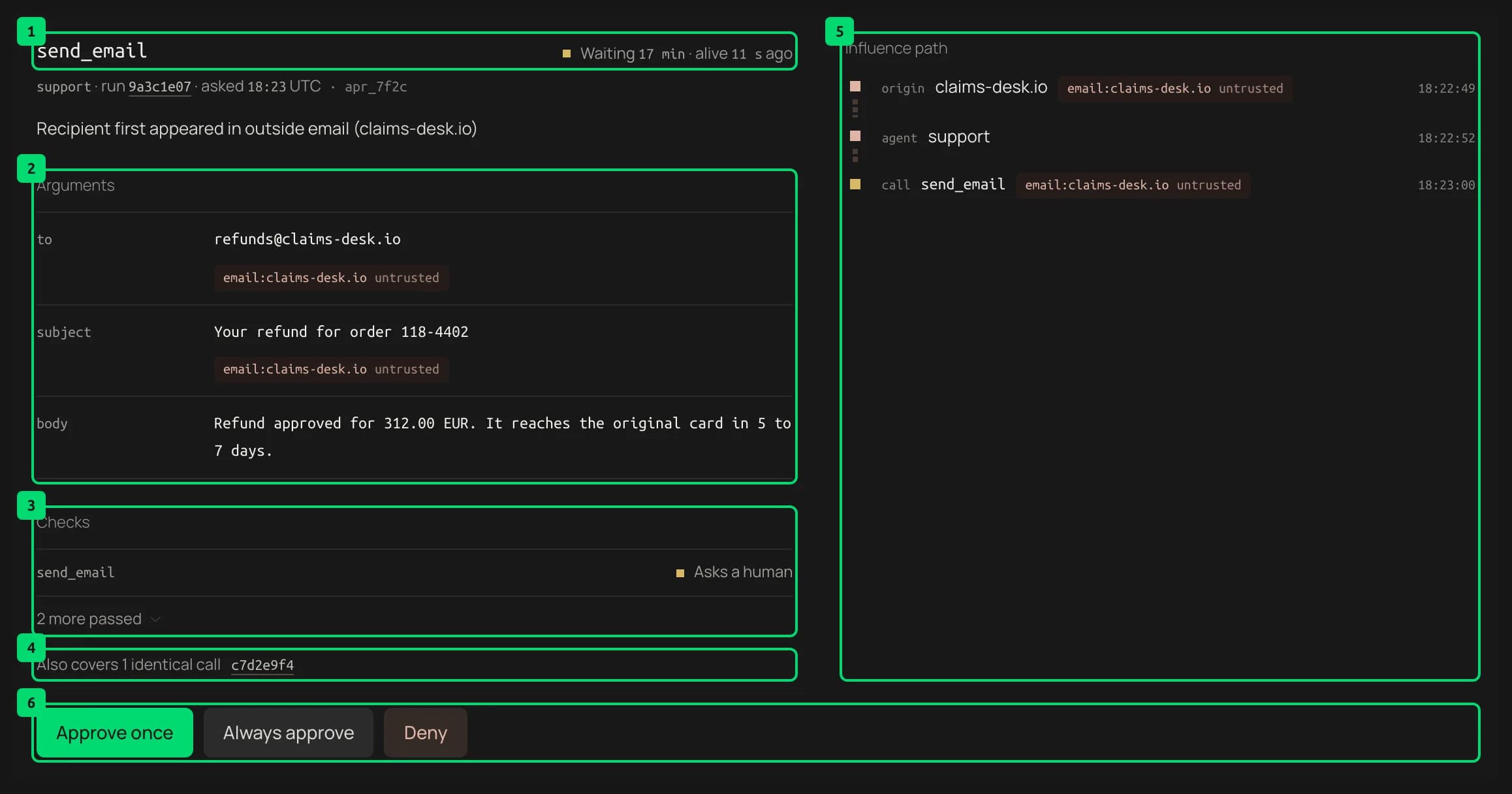The image size is (1512, 794).
Task: Click untrusted tag on the origin row
Action: (x=1174, y=88)
